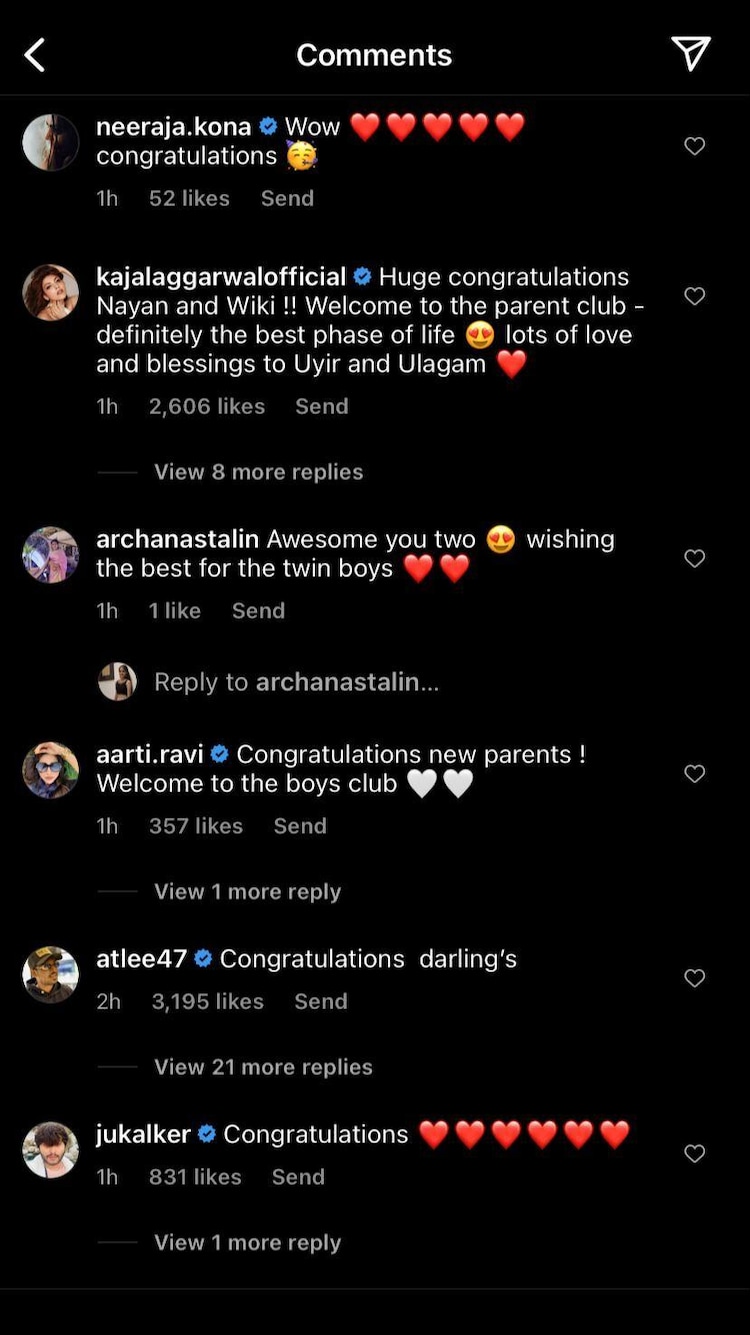The width and height of the screenshot is (750, 1335).
Task: Tap the Reply to archanastalin input field
Action: (295, 681)
